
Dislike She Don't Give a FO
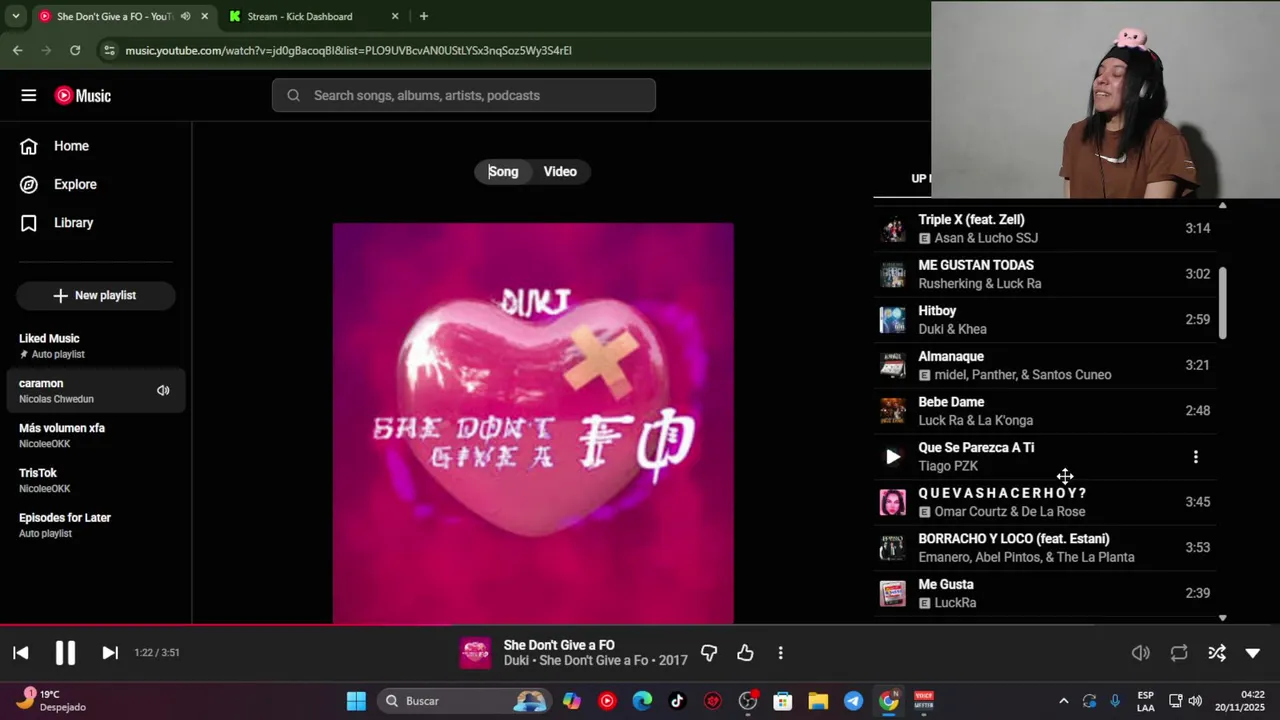(x=709, y=653)
